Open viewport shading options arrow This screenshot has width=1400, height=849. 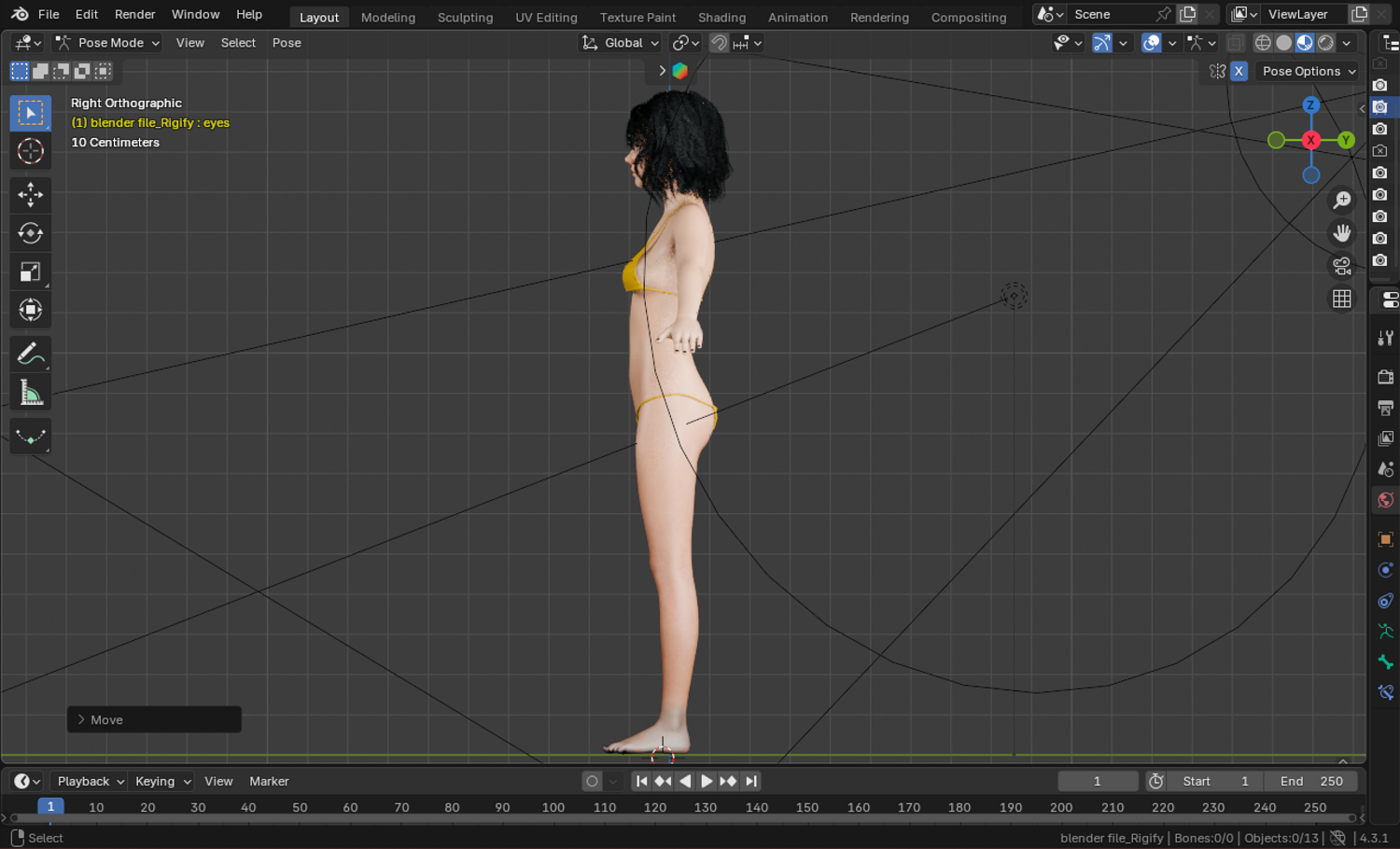click(x=1347, y=43)
